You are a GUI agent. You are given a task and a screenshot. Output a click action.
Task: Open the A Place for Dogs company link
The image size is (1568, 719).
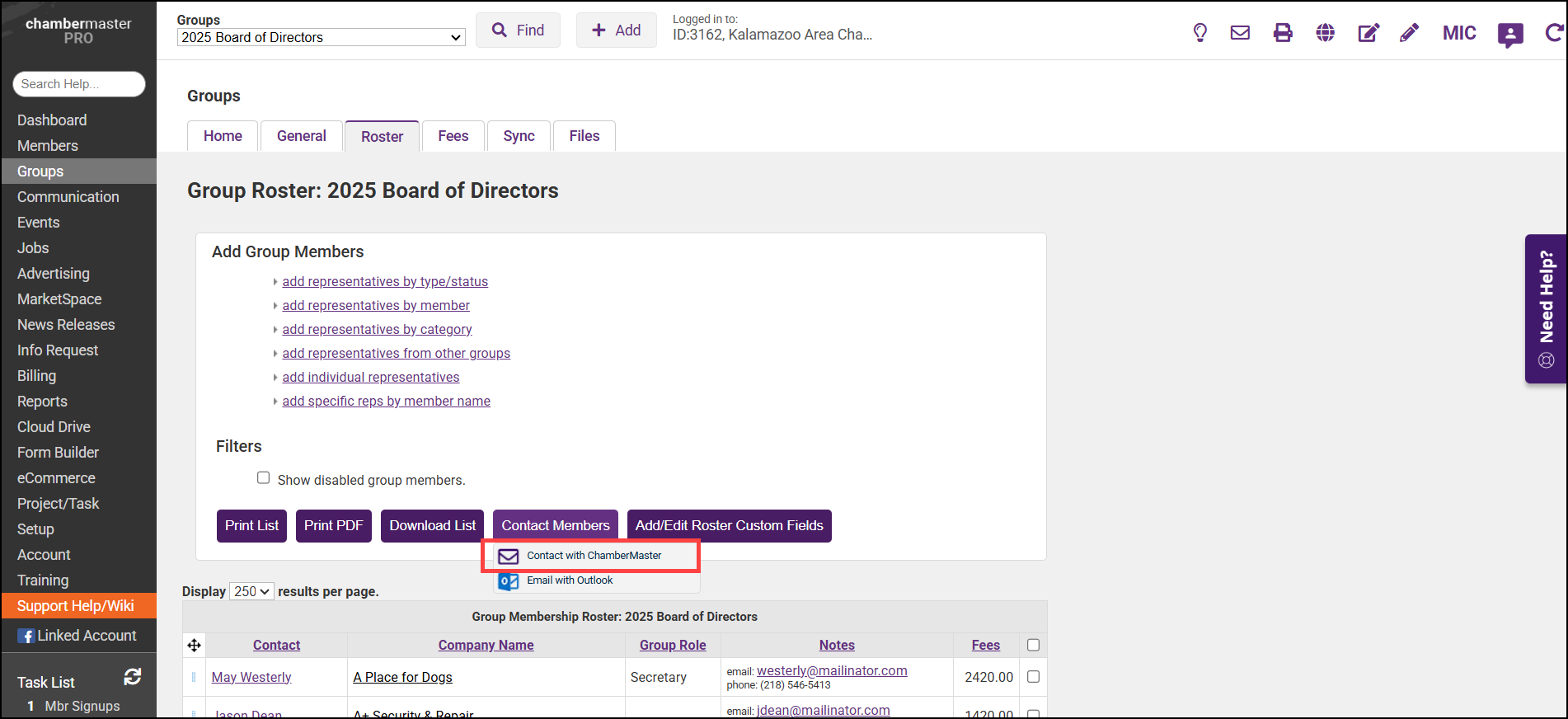[402, 678]
